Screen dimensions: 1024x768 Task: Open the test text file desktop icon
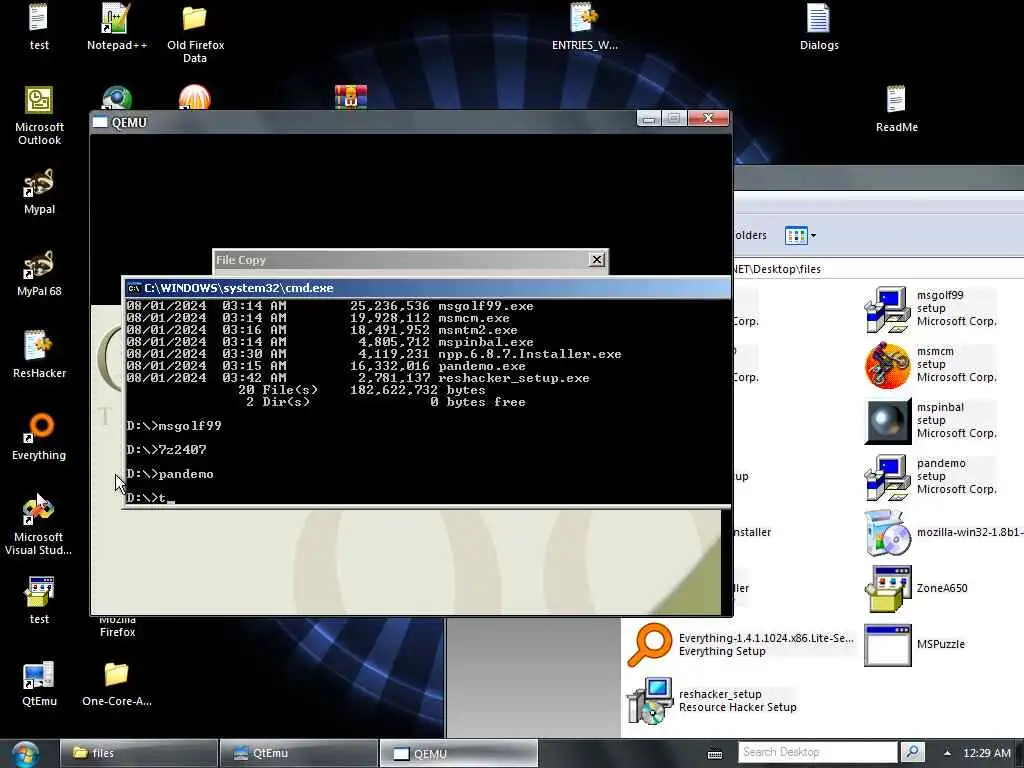tap(39, 27)
